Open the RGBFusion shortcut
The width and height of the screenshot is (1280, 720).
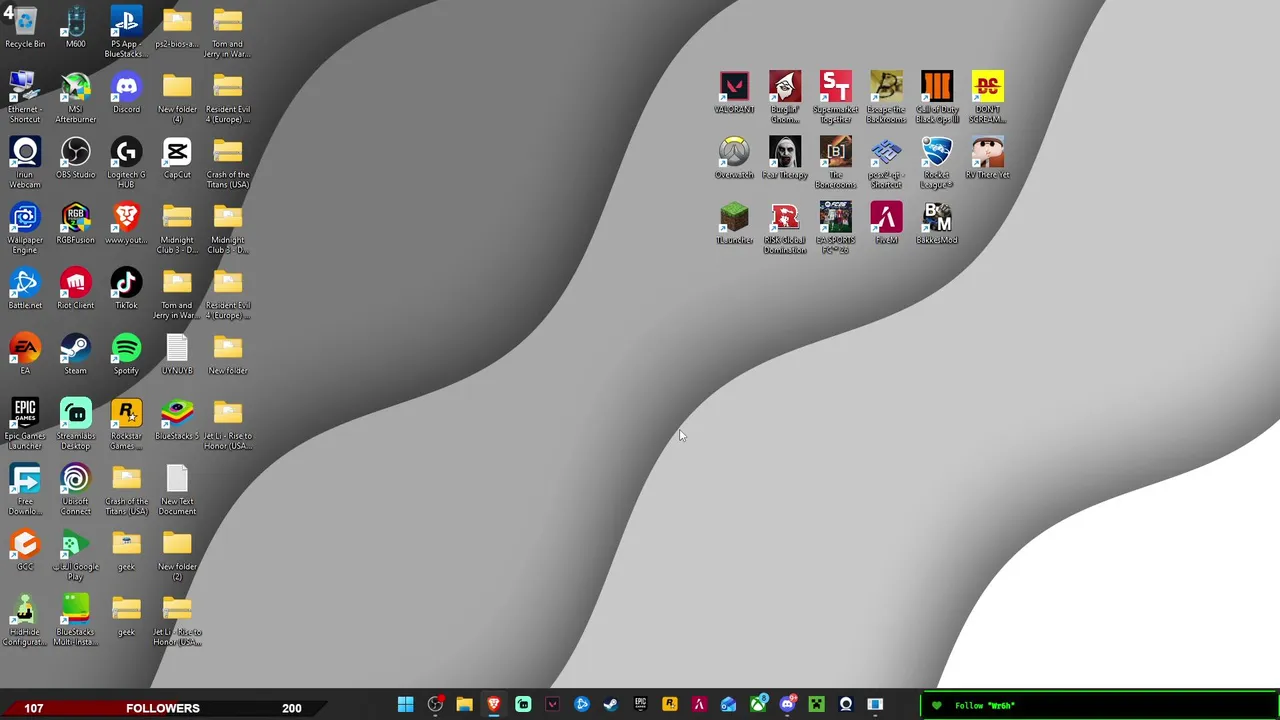tap(75, 224)
